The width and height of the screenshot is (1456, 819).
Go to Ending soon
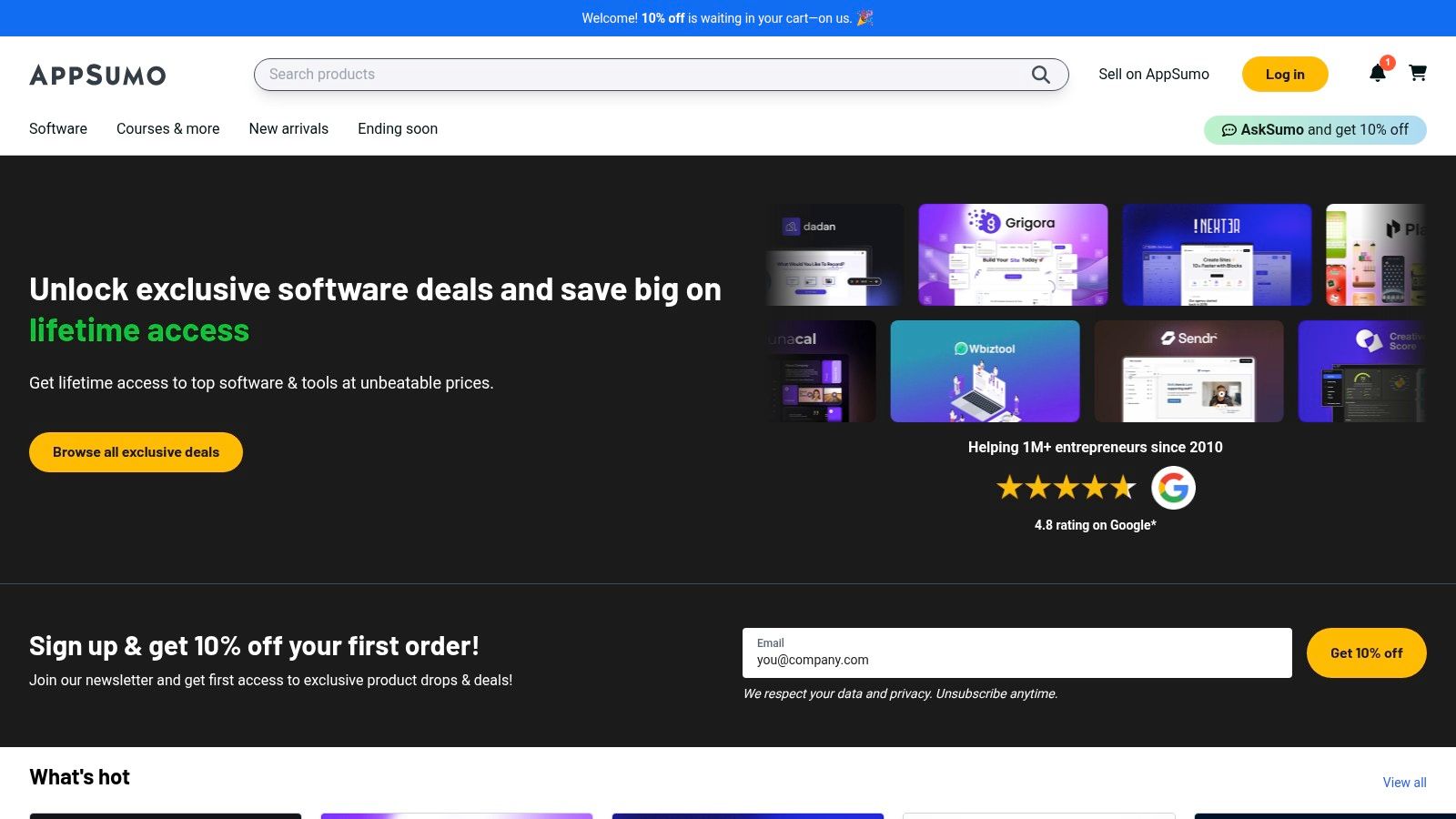pyautogui.click(x=398, y=128)
